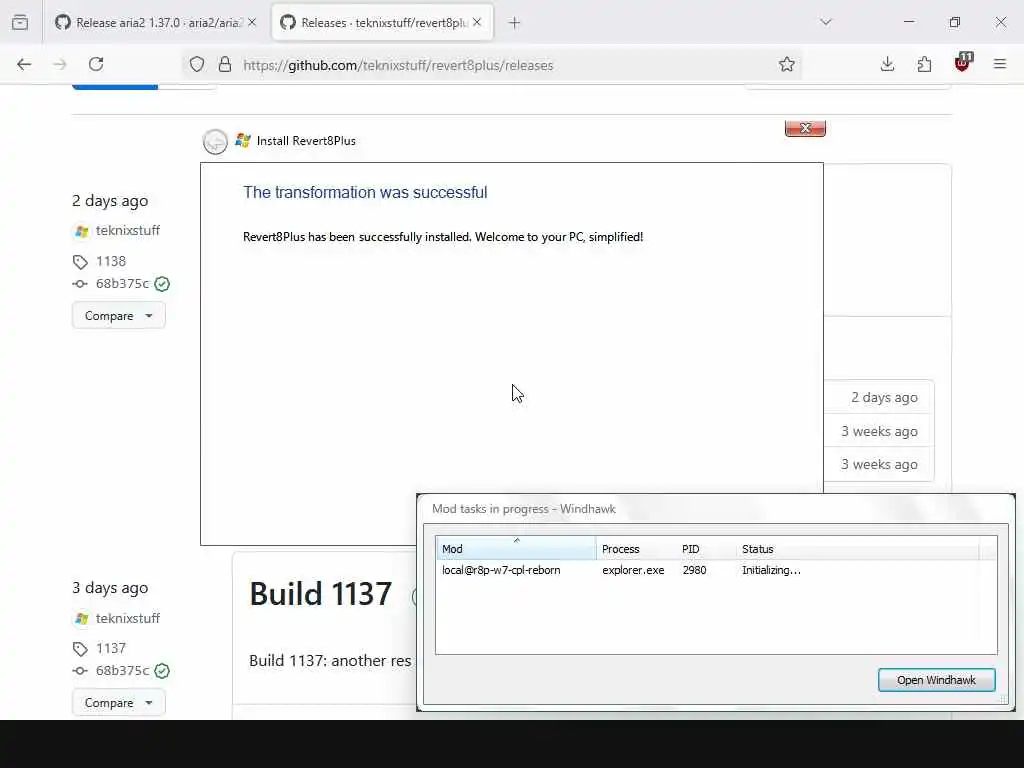Sort Windhawk tasks by PID column
Screen dimensions: 1024x768
point(707,549)
